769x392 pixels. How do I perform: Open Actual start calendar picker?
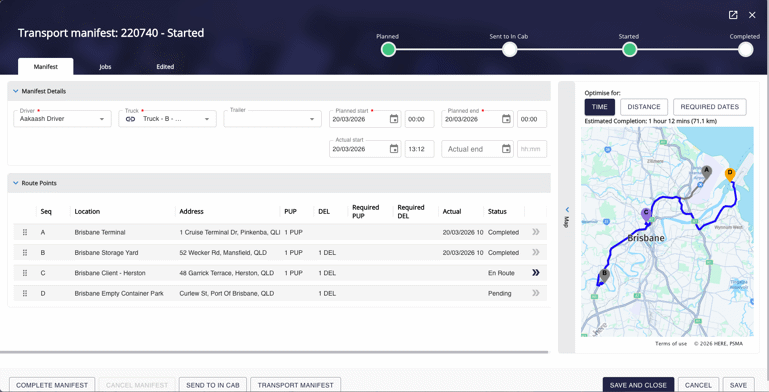[x=394, y=149]
